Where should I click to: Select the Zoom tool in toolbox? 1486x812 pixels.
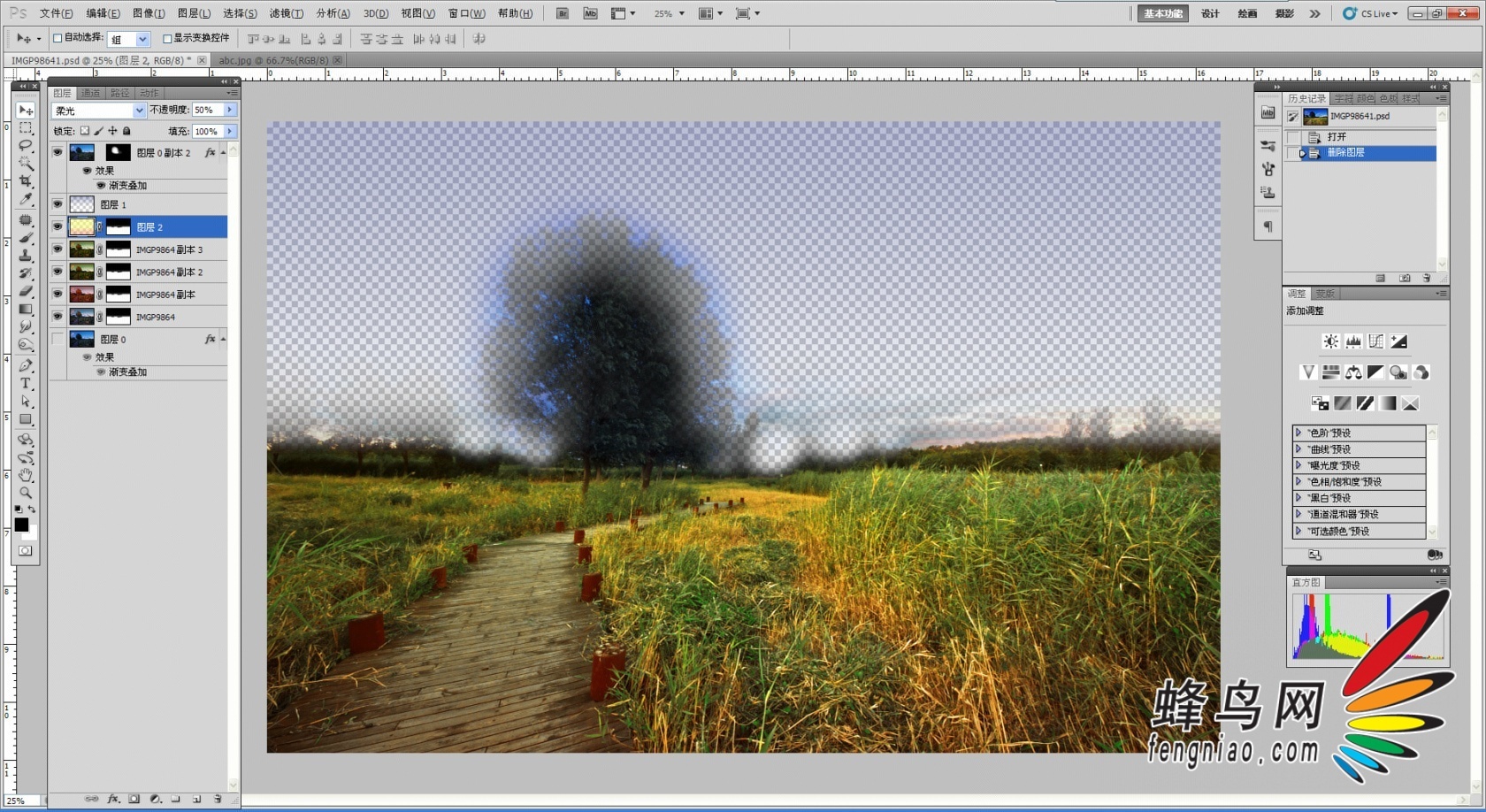(26, 493)
